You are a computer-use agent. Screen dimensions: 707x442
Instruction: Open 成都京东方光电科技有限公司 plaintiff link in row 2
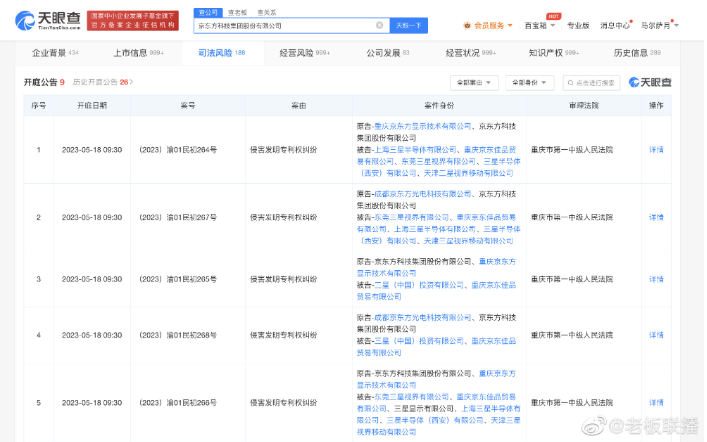[422, 194]
